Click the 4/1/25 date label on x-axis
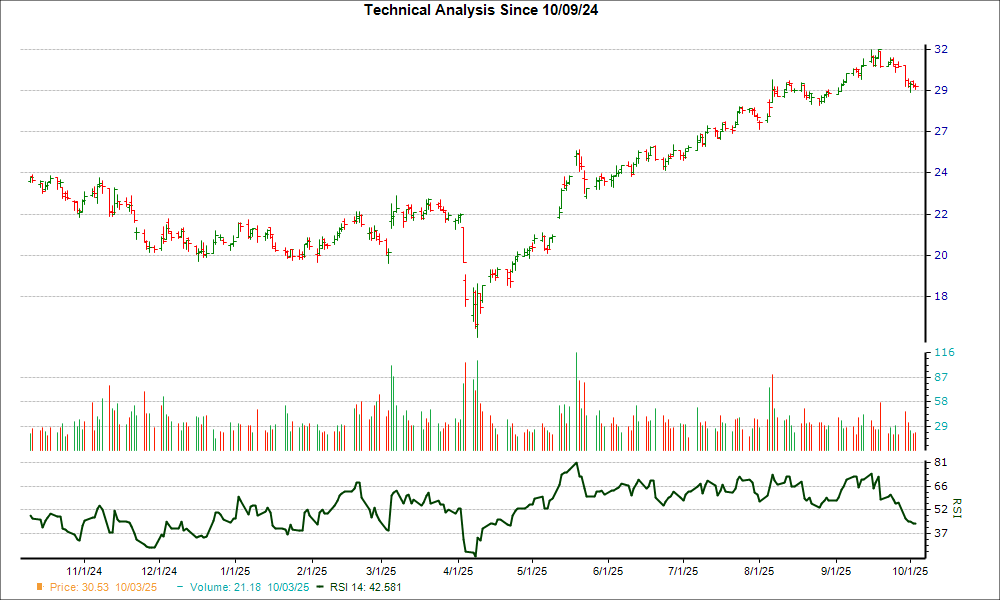The width and height of the screenshot is (1000, 600). 458,571
